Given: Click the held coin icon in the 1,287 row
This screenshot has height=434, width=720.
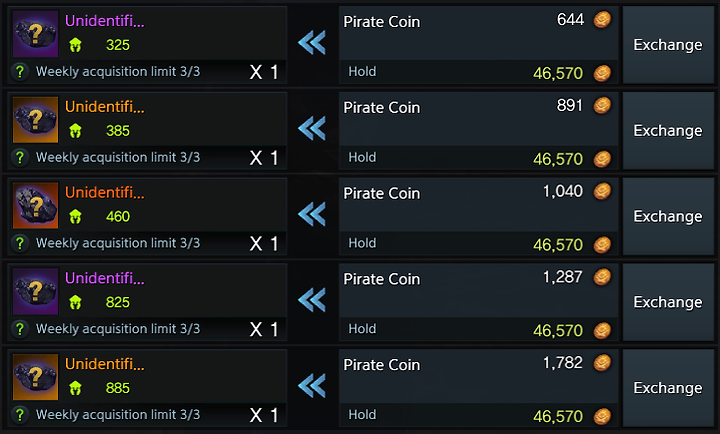Looking at the screenshot, I should coord(602,331).
